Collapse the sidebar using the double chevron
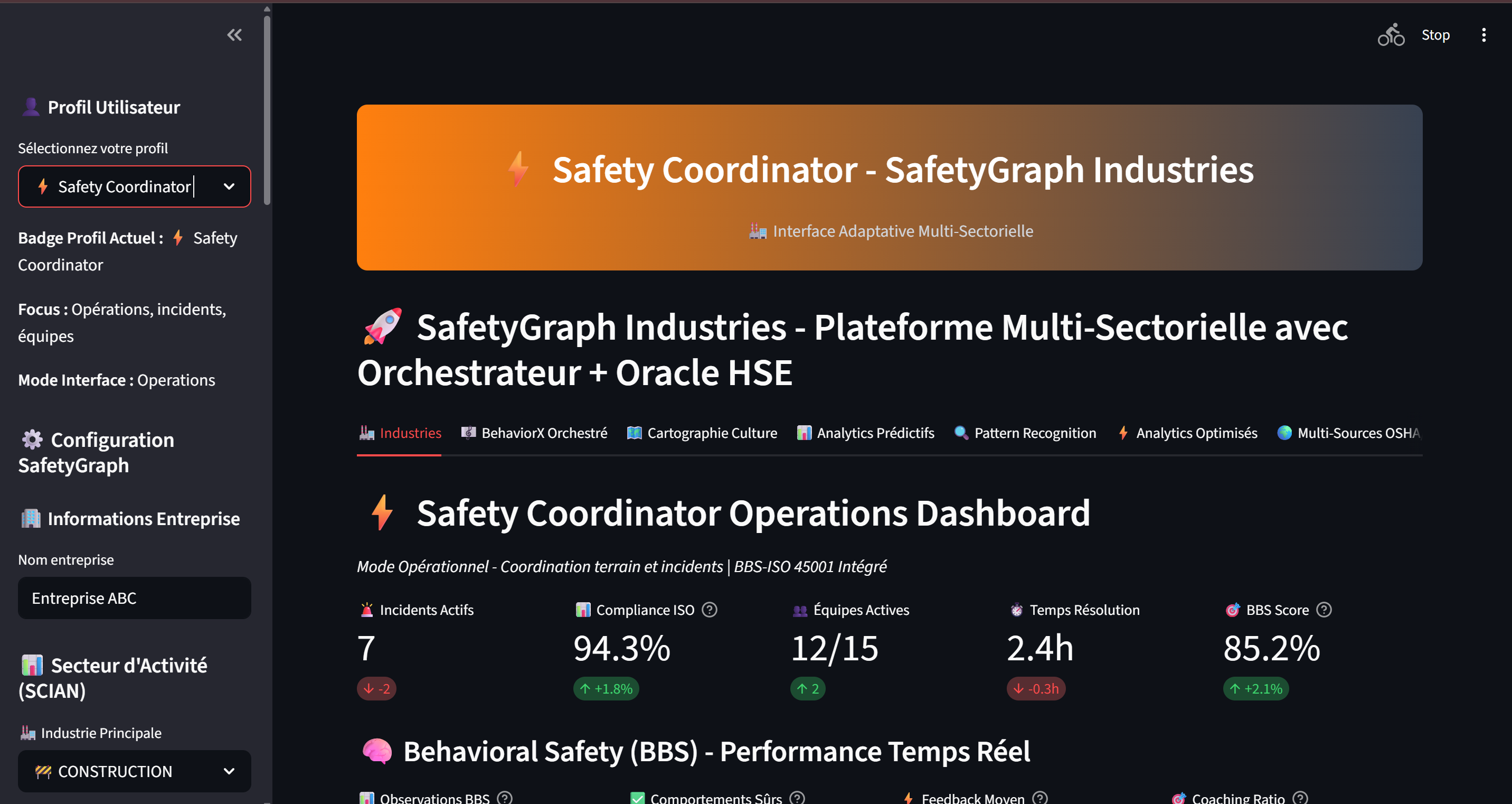Screen dimensions: 1512x804 234,35
